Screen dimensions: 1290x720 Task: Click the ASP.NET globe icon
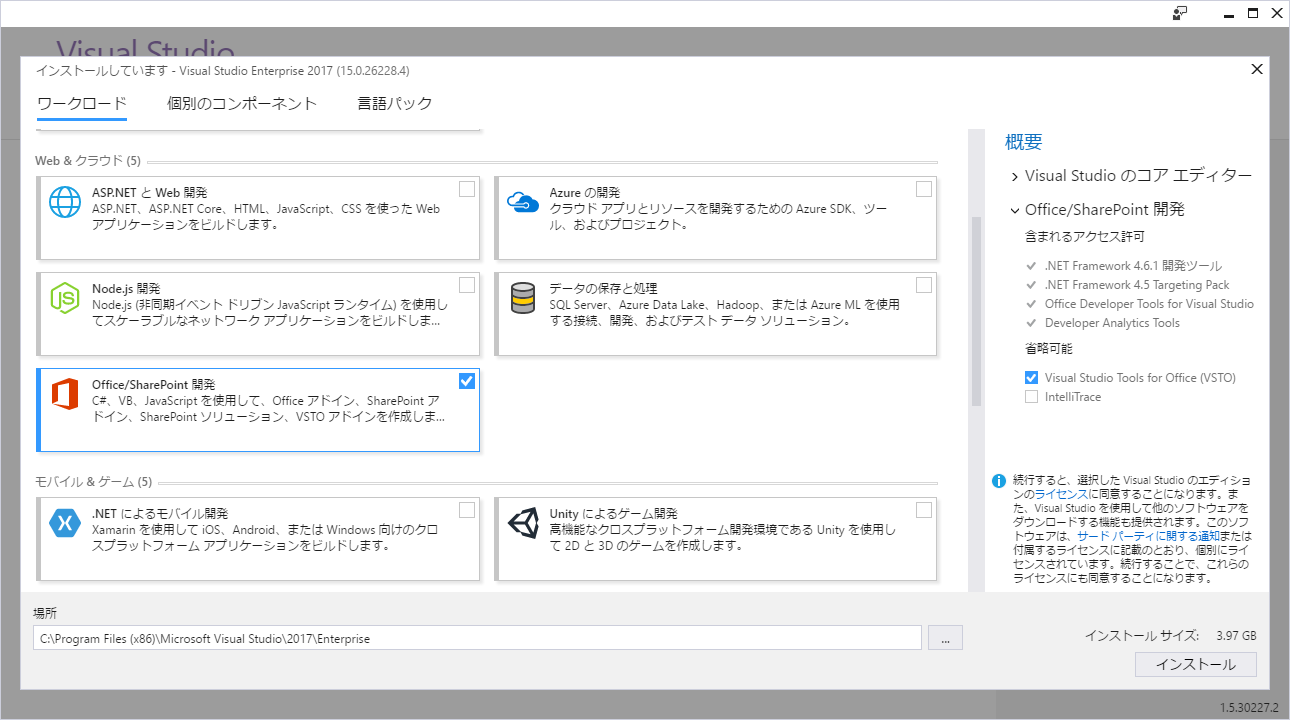tap(65, 203)
